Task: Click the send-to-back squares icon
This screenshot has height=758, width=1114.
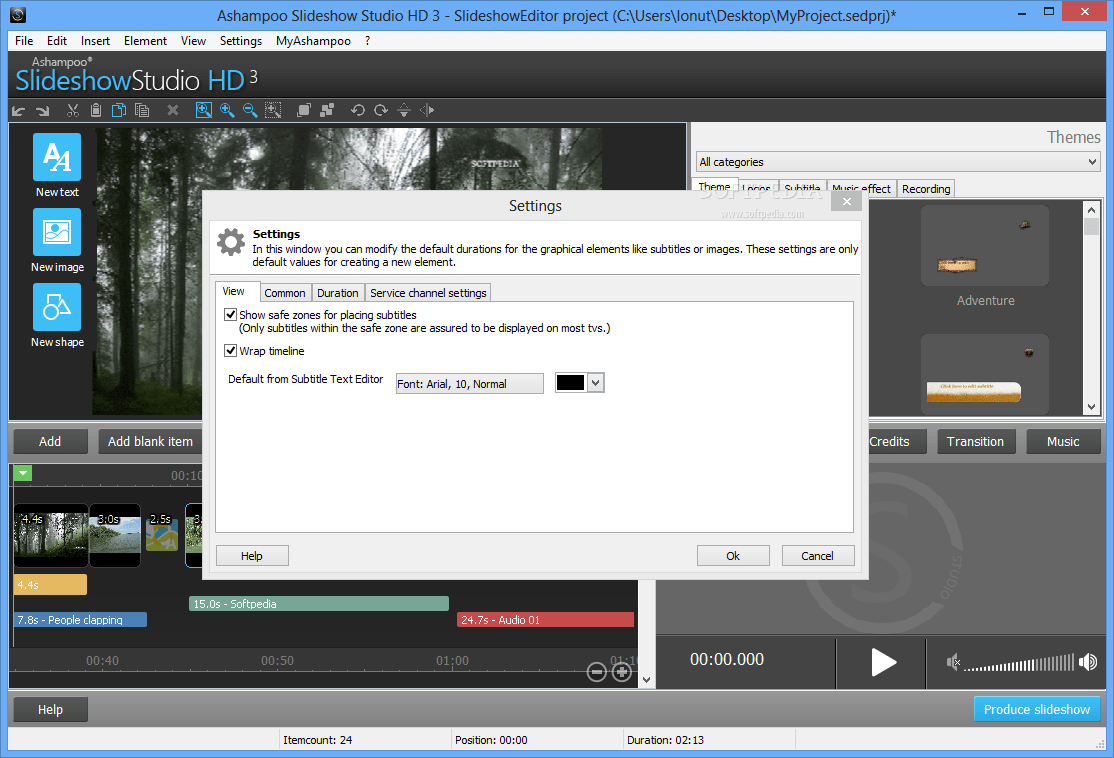Action: coord(327,110)
